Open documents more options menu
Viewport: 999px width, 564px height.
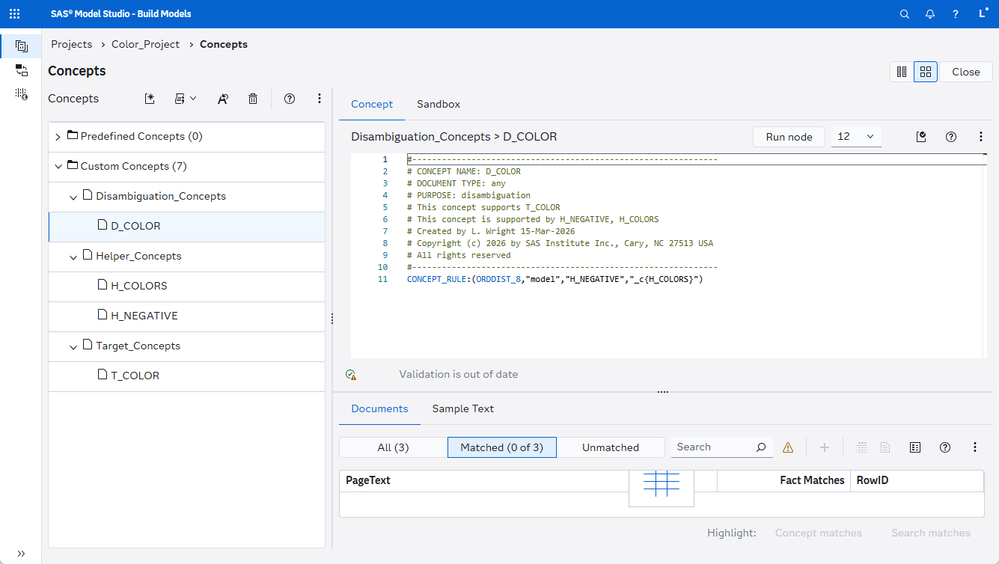coord(975,447)
